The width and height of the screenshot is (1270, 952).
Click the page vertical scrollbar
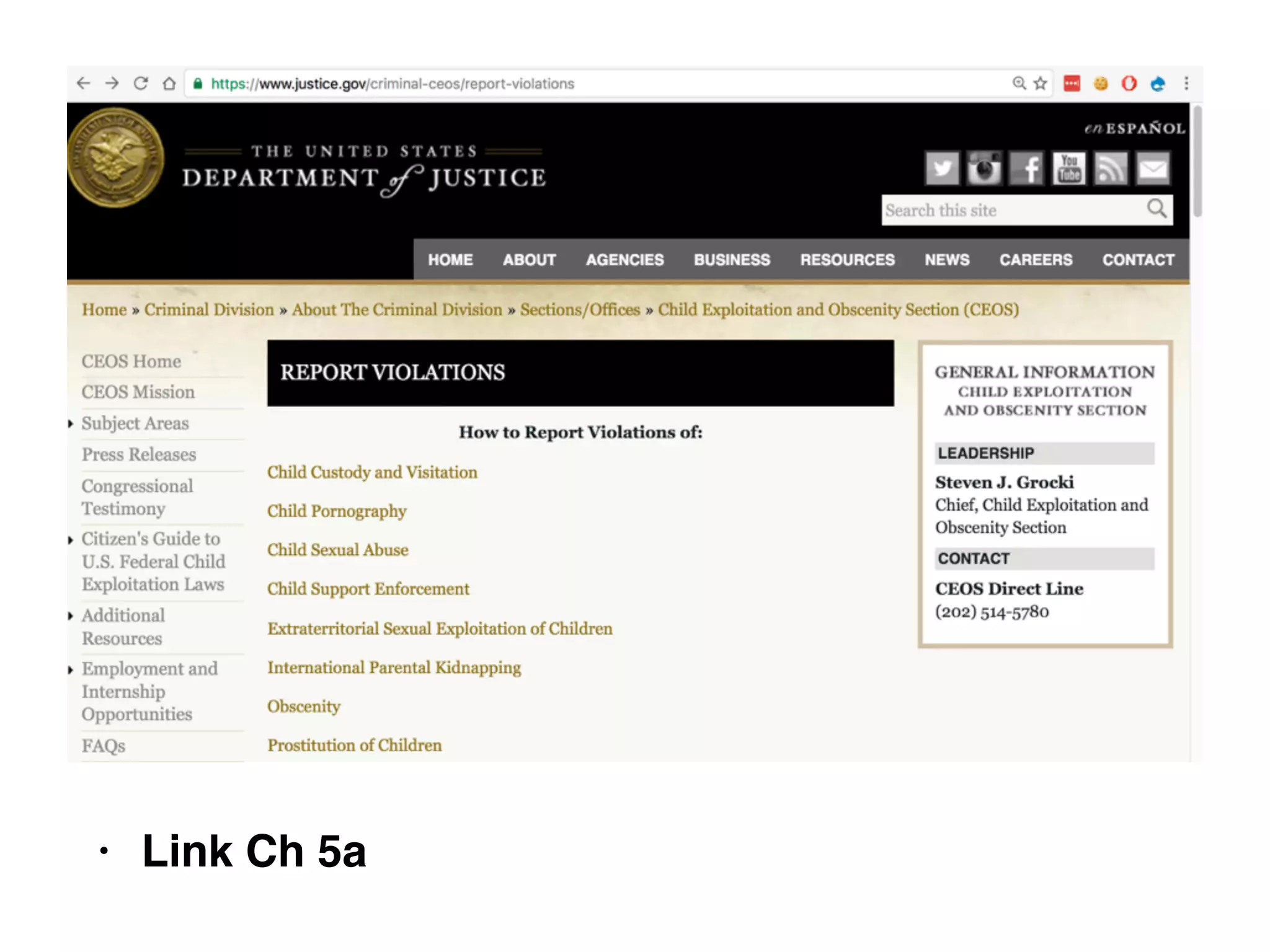[1197, 162]
